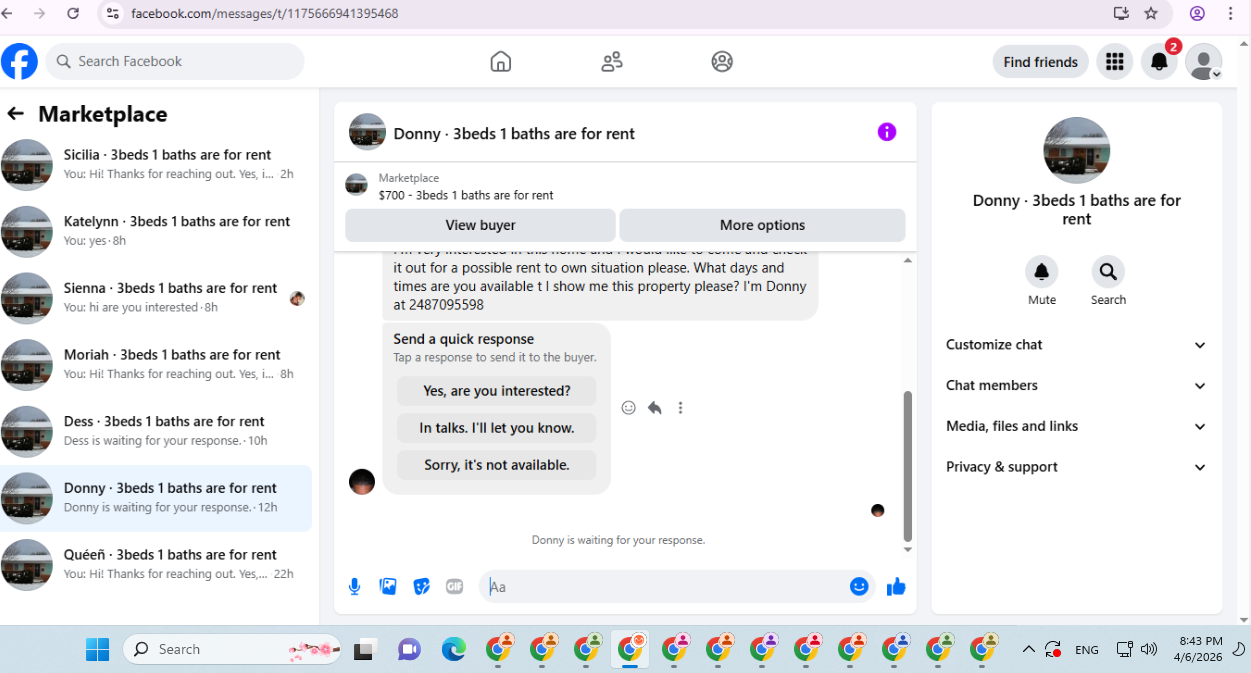Expand Customize chat section
This screenshot has width=1251, height=673.
(x=1077, y=345)
